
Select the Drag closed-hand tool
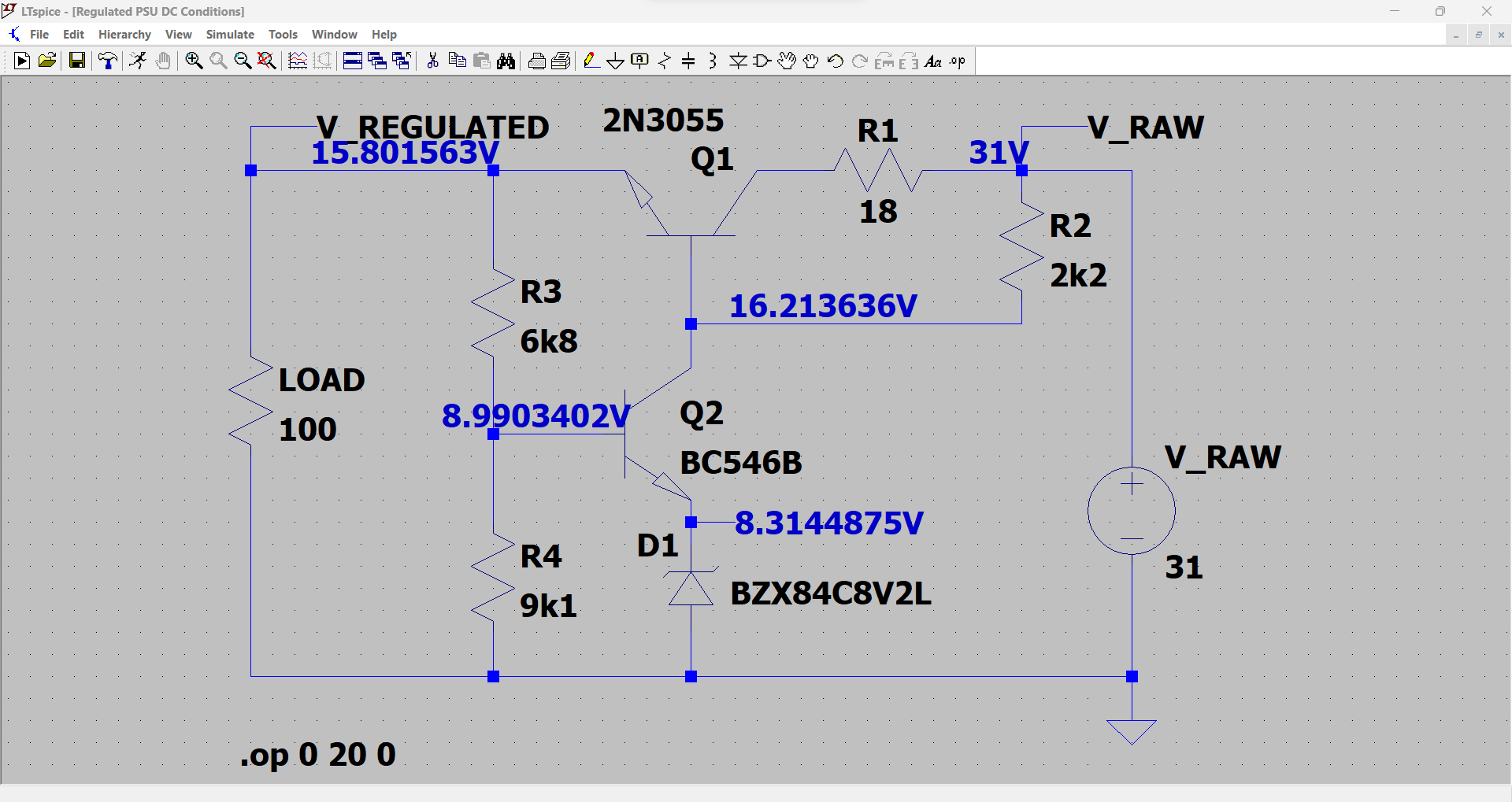point(811,61)
